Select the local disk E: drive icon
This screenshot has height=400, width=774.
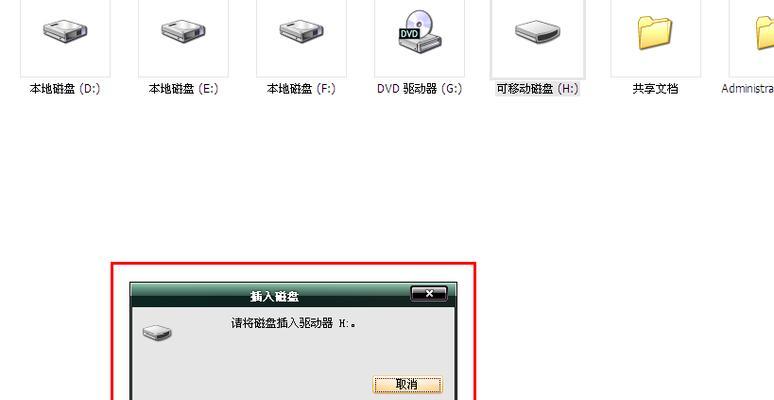[183, 31]
